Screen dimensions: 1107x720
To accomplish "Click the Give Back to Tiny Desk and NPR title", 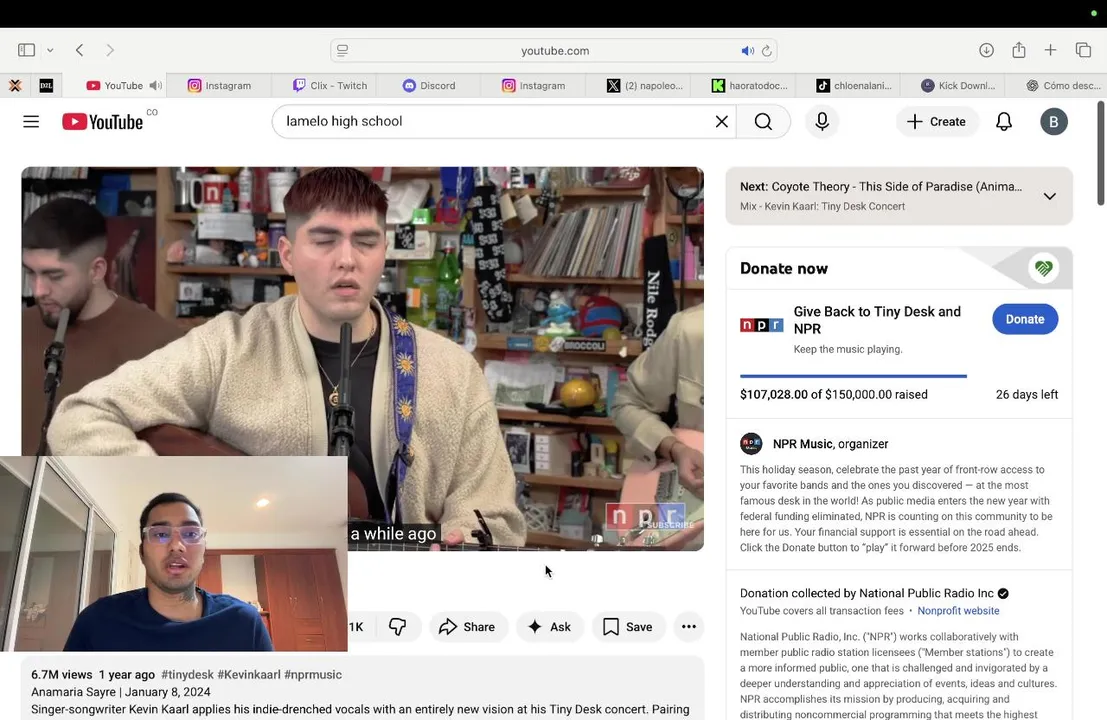I will coord(877,320).
